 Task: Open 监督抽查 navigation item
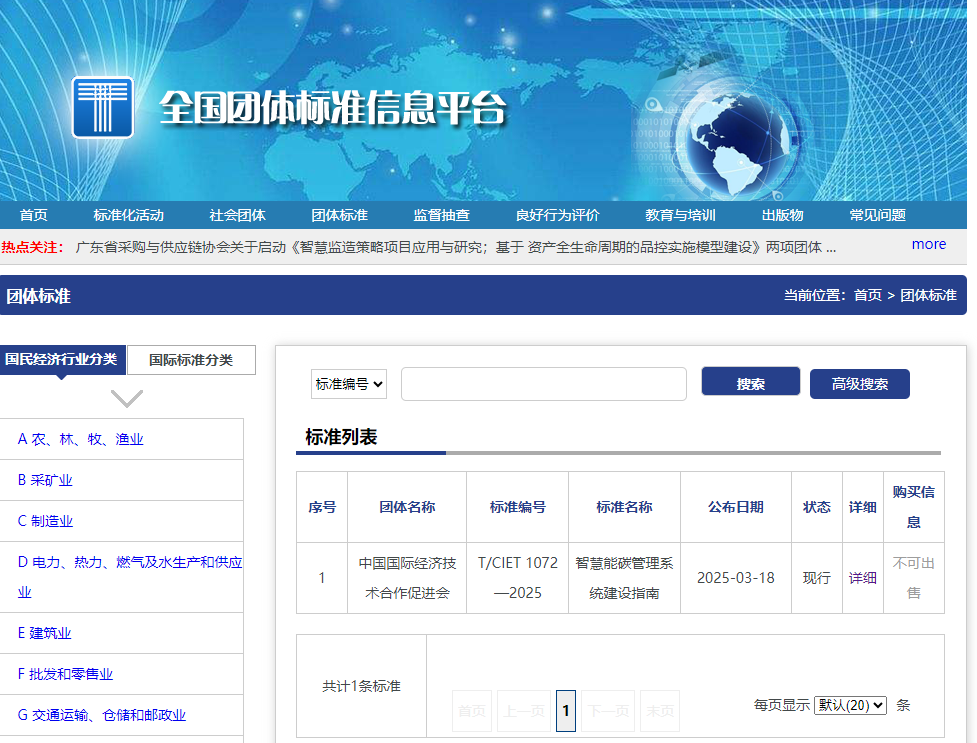point(441,215)
